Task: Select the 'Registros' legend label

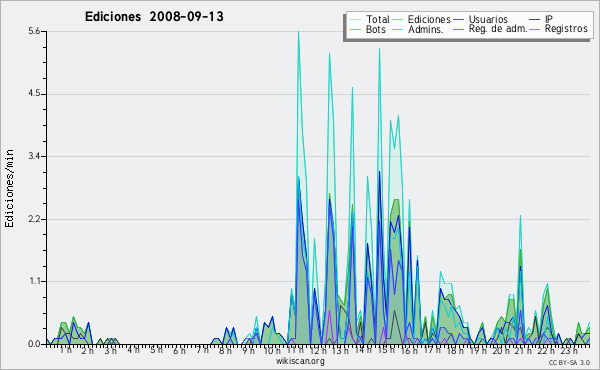Action: point(566,29)
